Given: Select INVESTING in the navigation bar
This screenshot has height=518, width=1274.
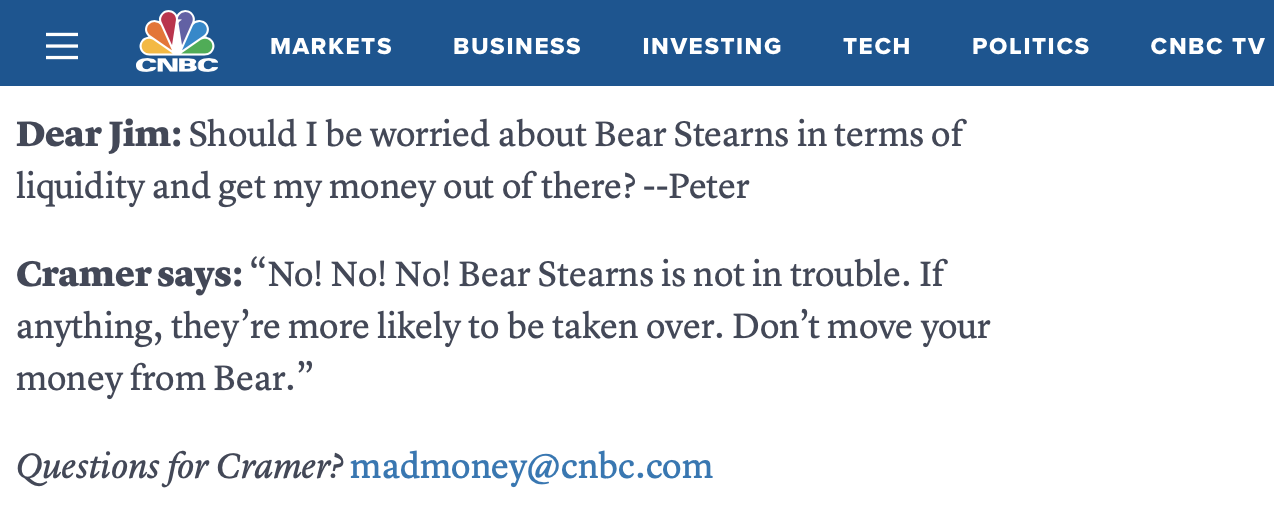Looking at the screenshot, I should 712,46.
